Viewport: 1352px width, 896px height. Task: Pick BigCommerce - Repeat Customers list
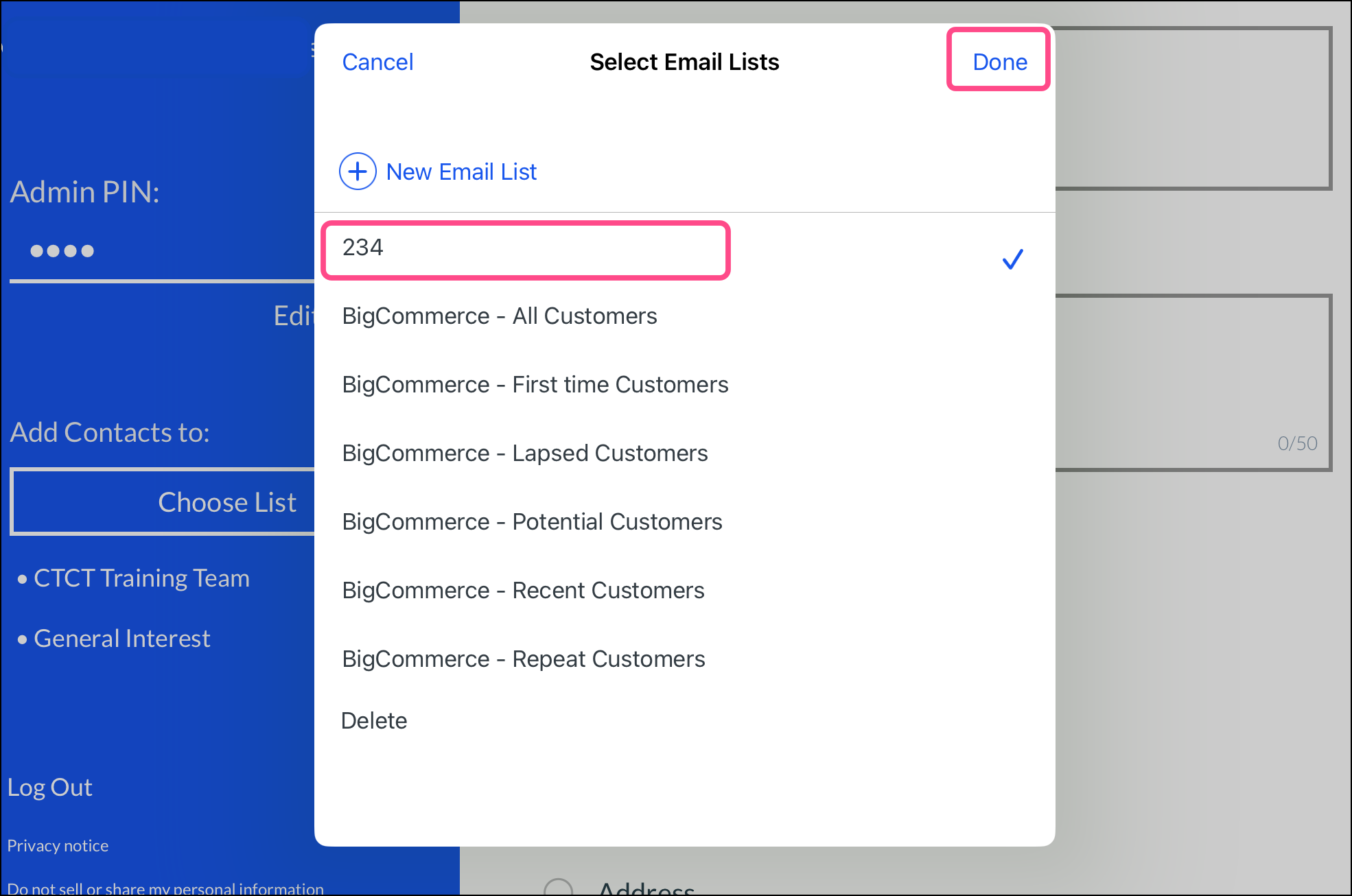523,659
